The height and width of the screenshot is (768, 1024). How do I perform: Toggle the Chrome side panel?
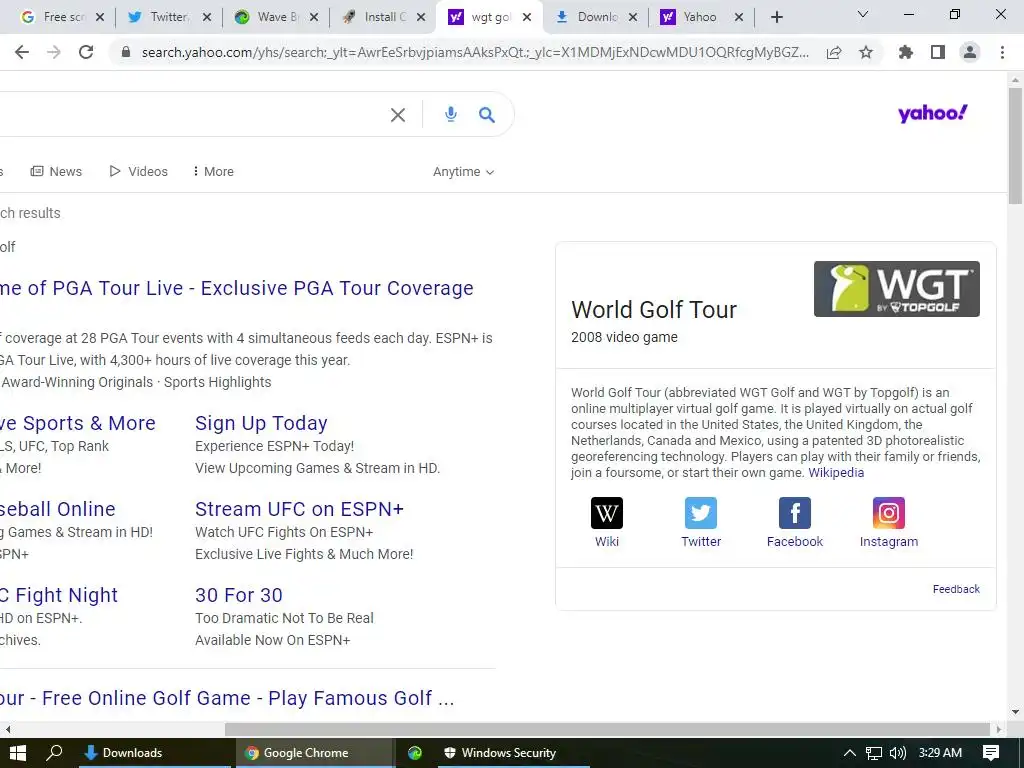click(938, 52)
